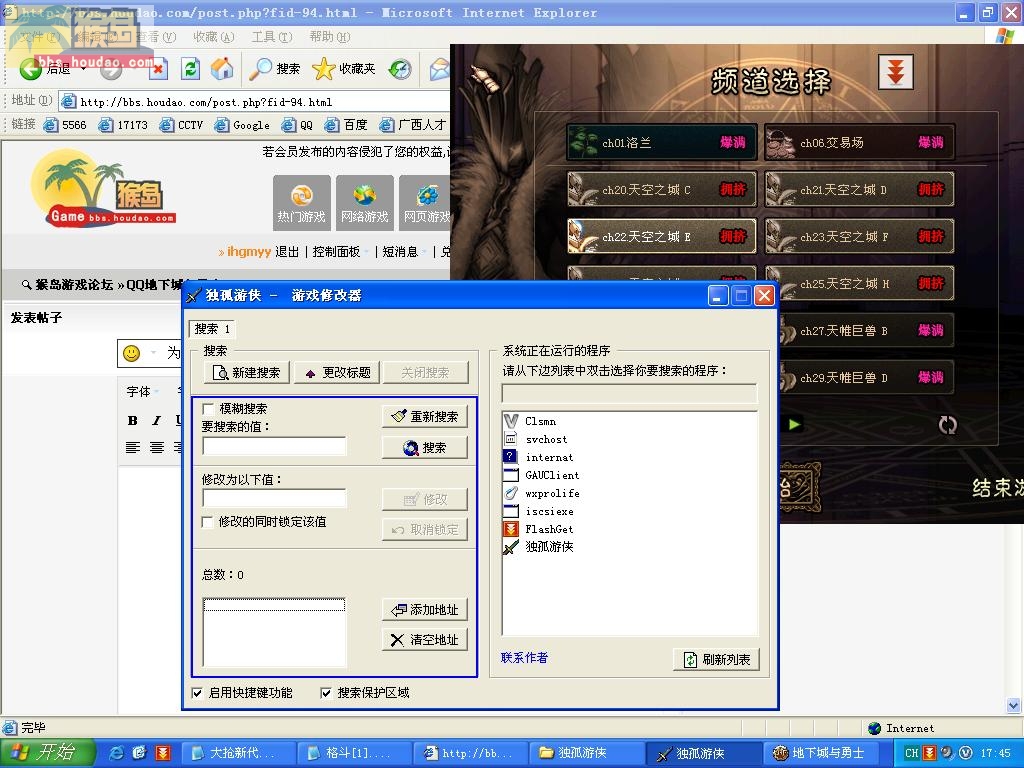
Task: Click the circular refresh icon in channel list
Action: pos(948,425)
